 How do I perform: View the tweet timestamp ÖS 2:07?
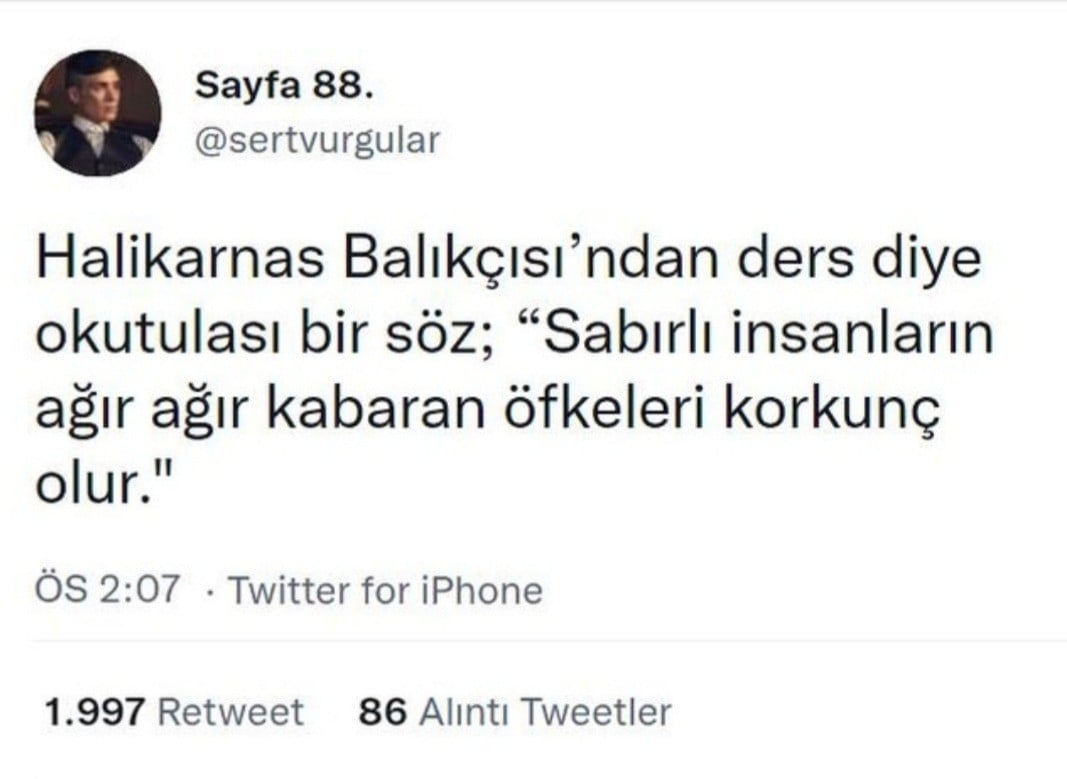[x=108, y=589]
